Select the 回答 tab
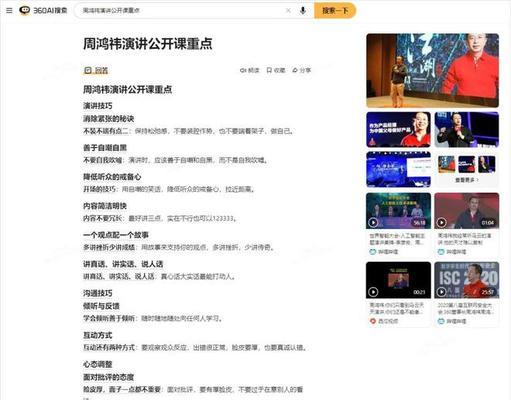 coord(96,70)
